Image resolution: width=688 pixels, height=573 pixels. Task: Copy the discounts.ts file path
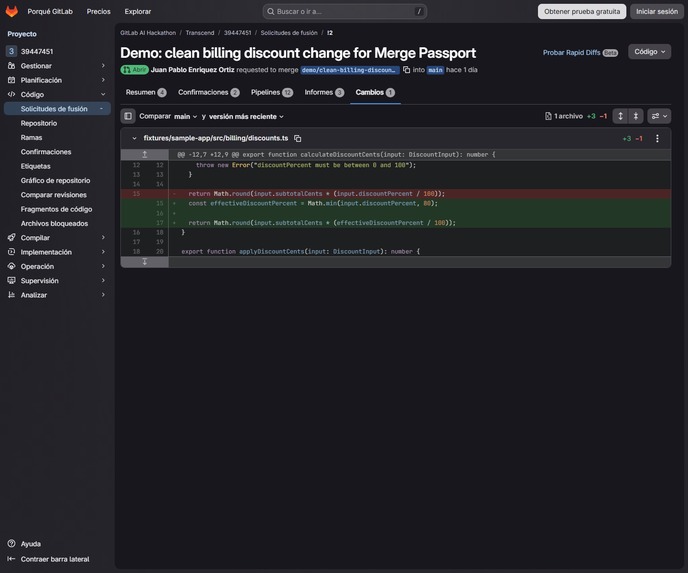pyautogui.click(x=297, y=138)
